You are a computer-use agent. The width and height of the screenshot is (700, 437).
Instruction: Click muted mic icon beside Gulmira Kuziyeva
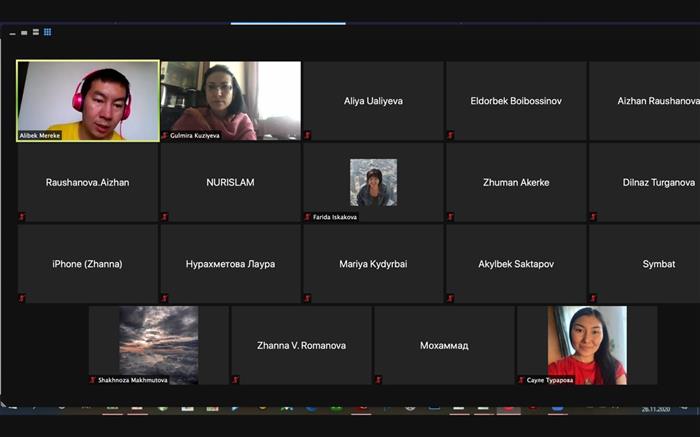[x=165, y=135]
